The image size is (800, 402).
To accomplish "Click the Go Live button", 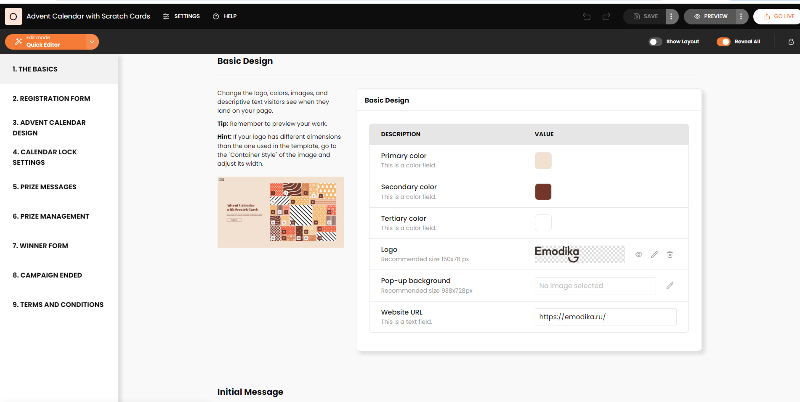I will [778, 16].
